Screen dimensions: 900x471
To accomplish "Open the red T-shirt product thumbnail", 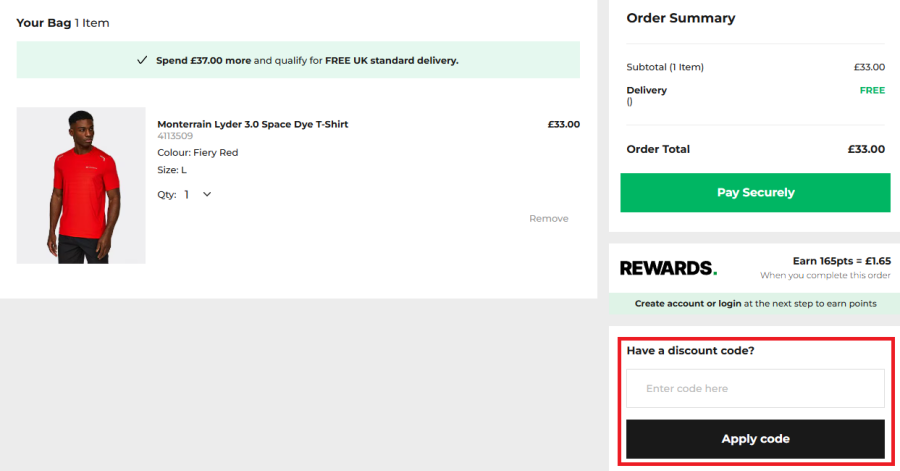I will [x=81, y=185].
